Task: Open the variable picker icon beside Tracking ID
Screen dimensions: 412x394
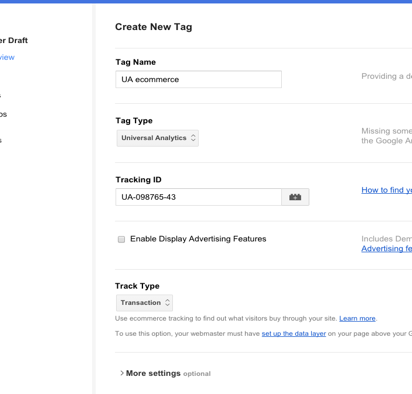Action: click(295, 197)
